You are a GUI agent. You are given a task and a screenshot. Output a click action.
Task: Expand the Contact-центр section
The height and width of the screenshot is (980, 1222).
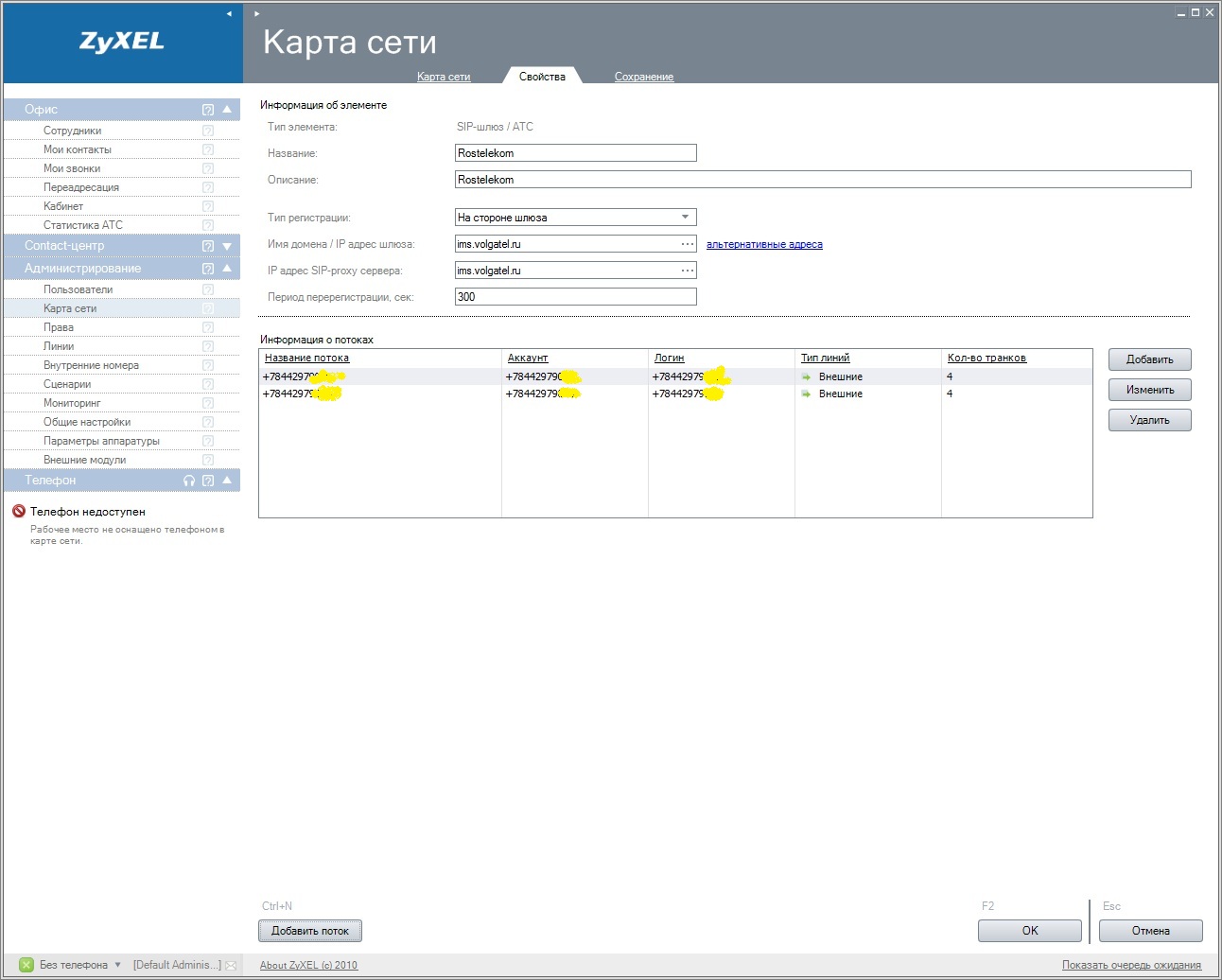tap(227, 246)
